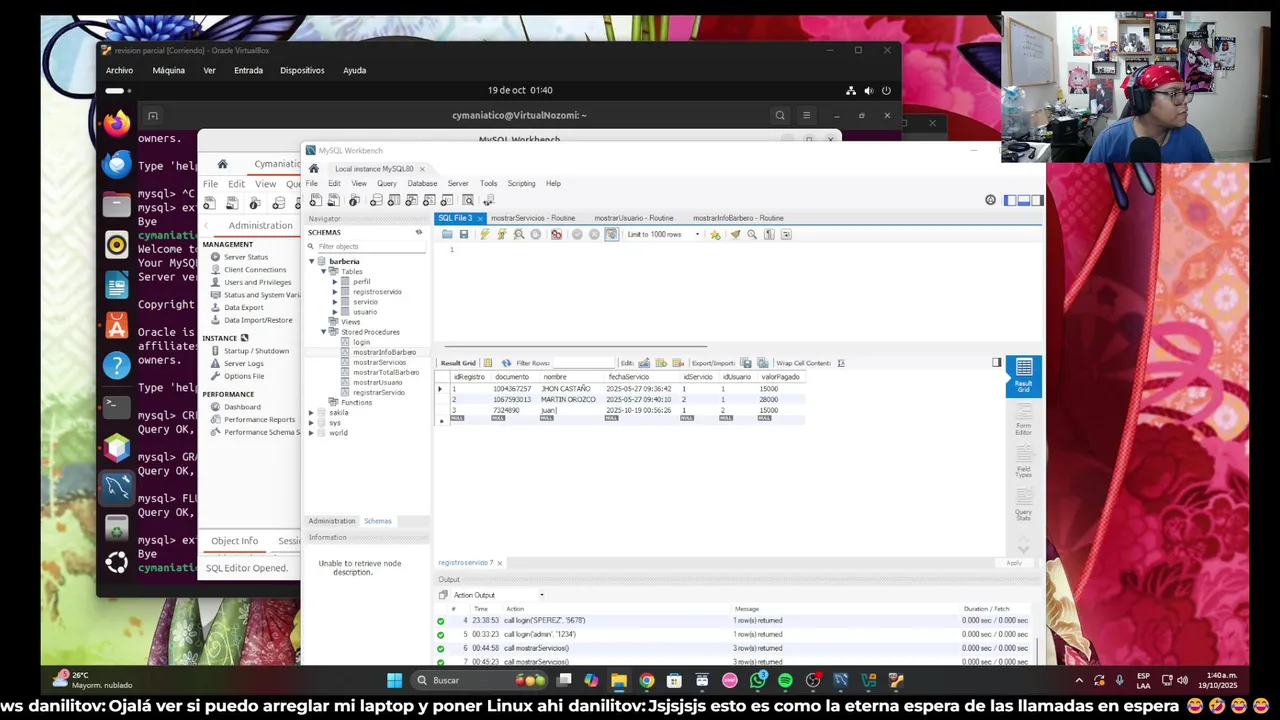This screenshot has height=720, width=1280.
Task: Click the Open SQL script folder icon
Action: (x=447, y=234)
